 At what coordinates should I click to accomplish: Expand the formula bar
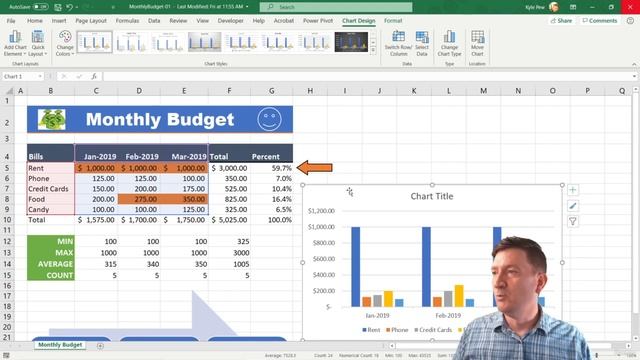click(x=634, y=76)
